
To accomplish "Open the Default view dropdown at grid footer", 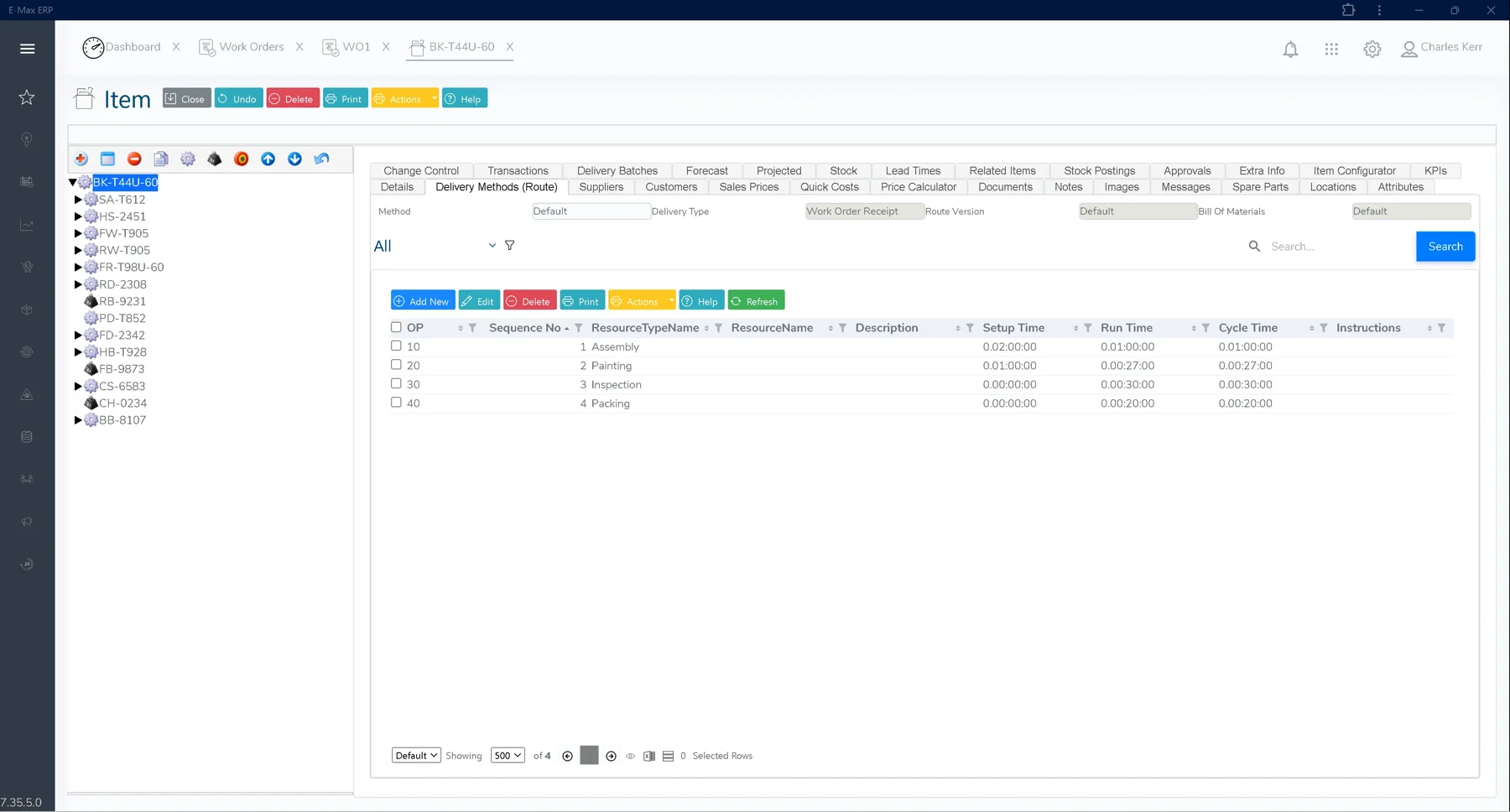I will [416, 756].
